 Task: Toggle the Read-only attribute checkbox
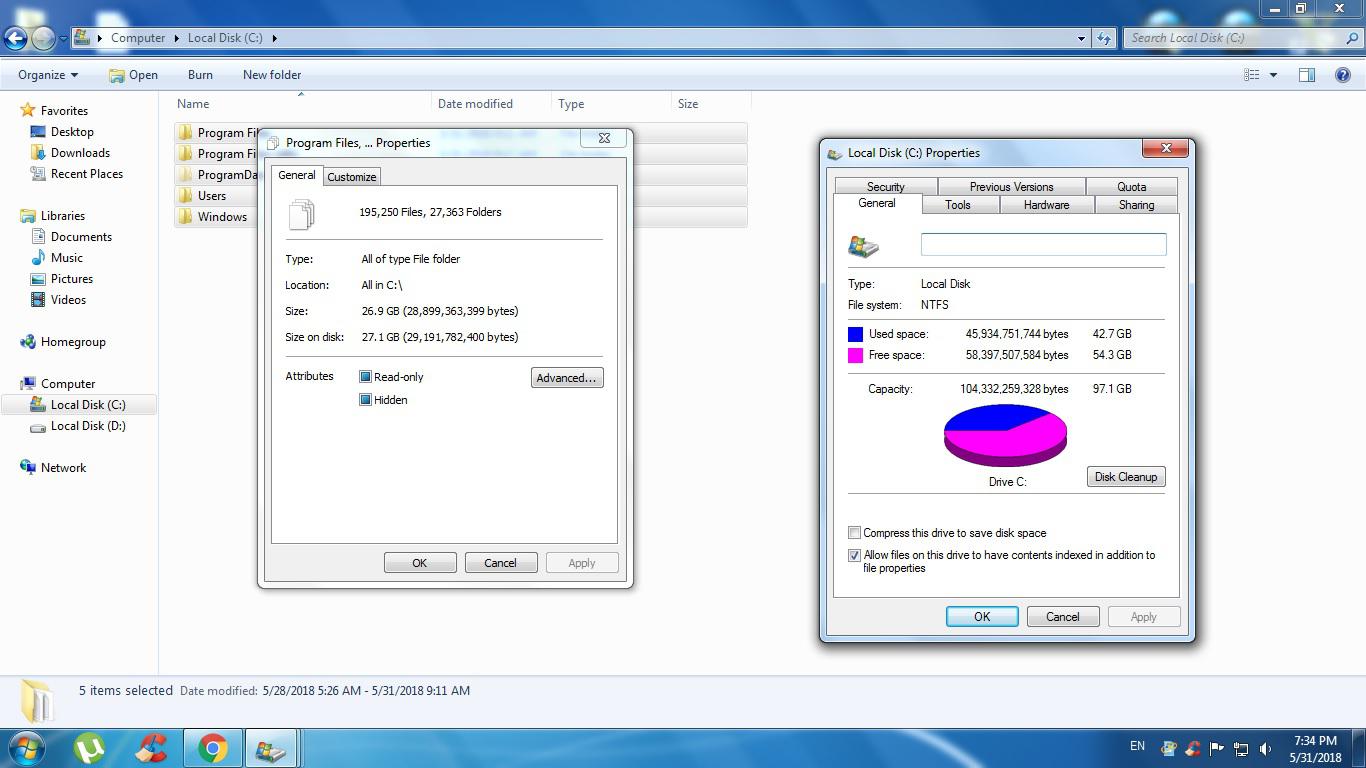point(366,377)
